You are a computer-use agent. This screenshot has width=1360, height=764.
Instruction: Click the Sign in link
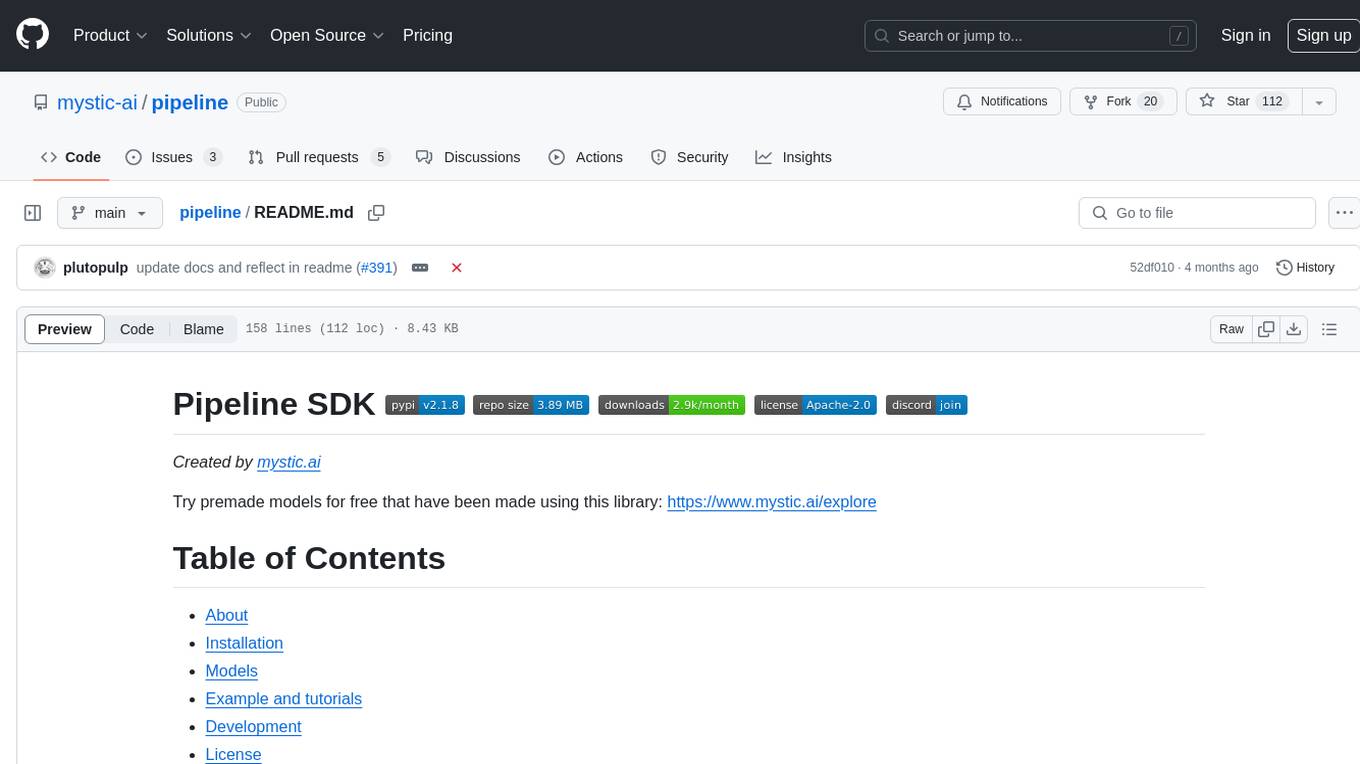click(1245, 35)
